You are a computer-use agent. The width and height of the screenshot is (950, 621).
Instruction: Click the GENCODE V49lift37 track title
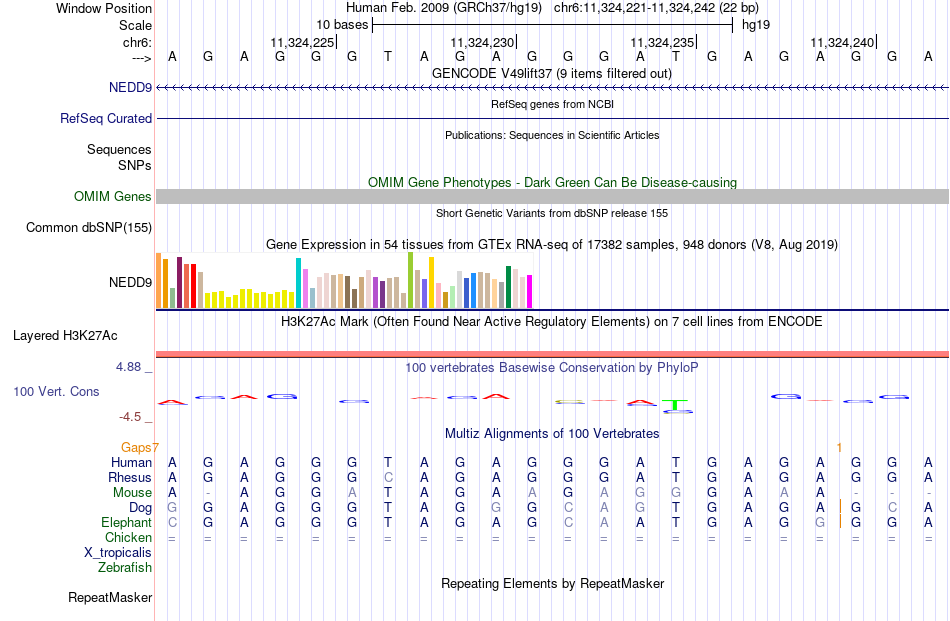[x=552, y=73]
